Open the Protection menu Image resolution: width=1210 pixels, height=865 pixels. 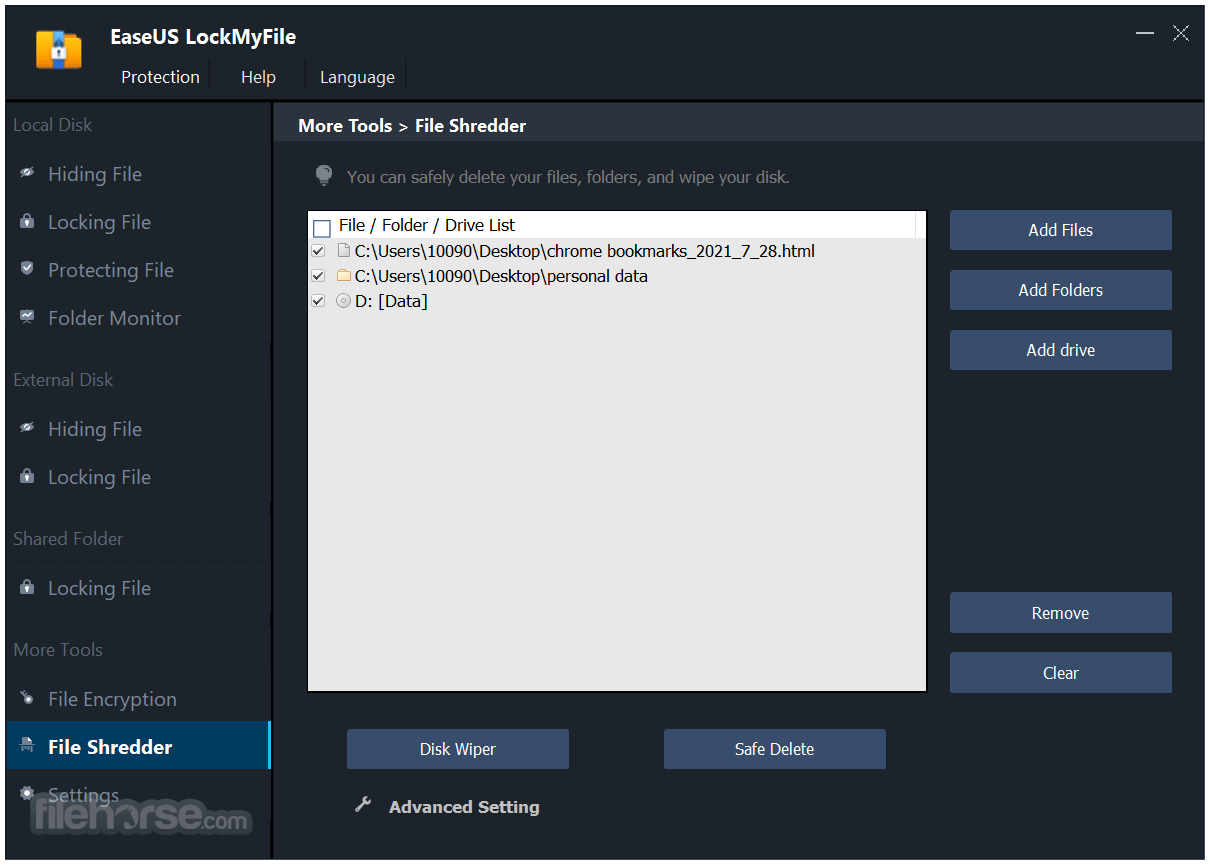[160, 77]
